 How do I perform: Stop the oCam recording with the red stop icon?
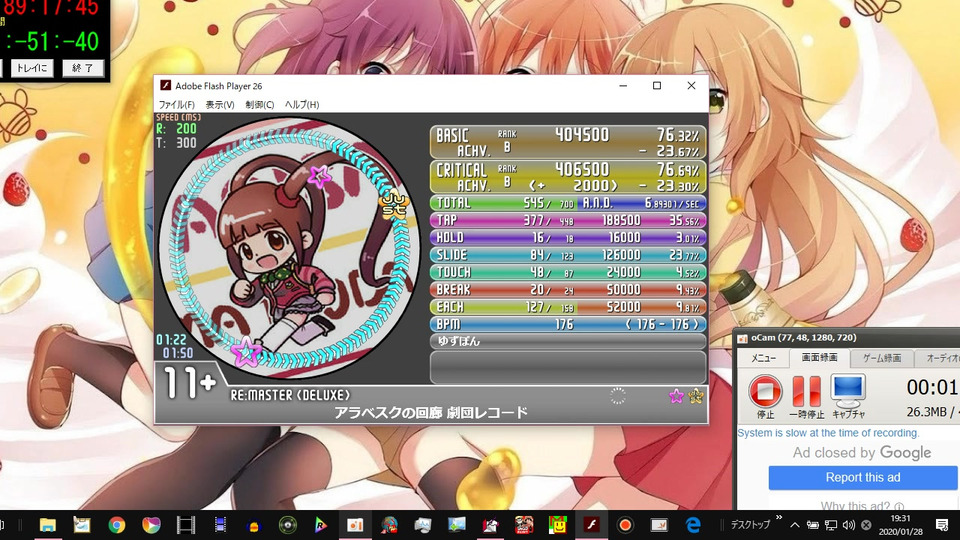pos(765,391)
